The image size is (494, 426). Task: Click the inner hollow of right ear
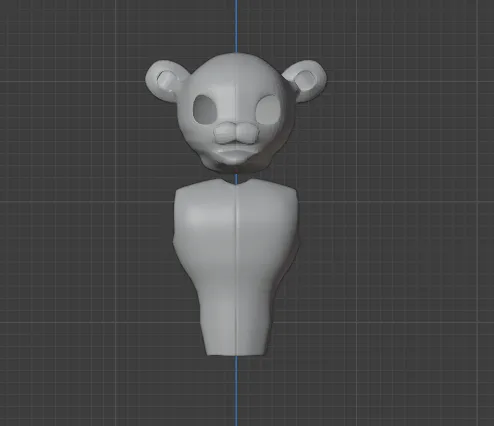[x=305, y=80]
